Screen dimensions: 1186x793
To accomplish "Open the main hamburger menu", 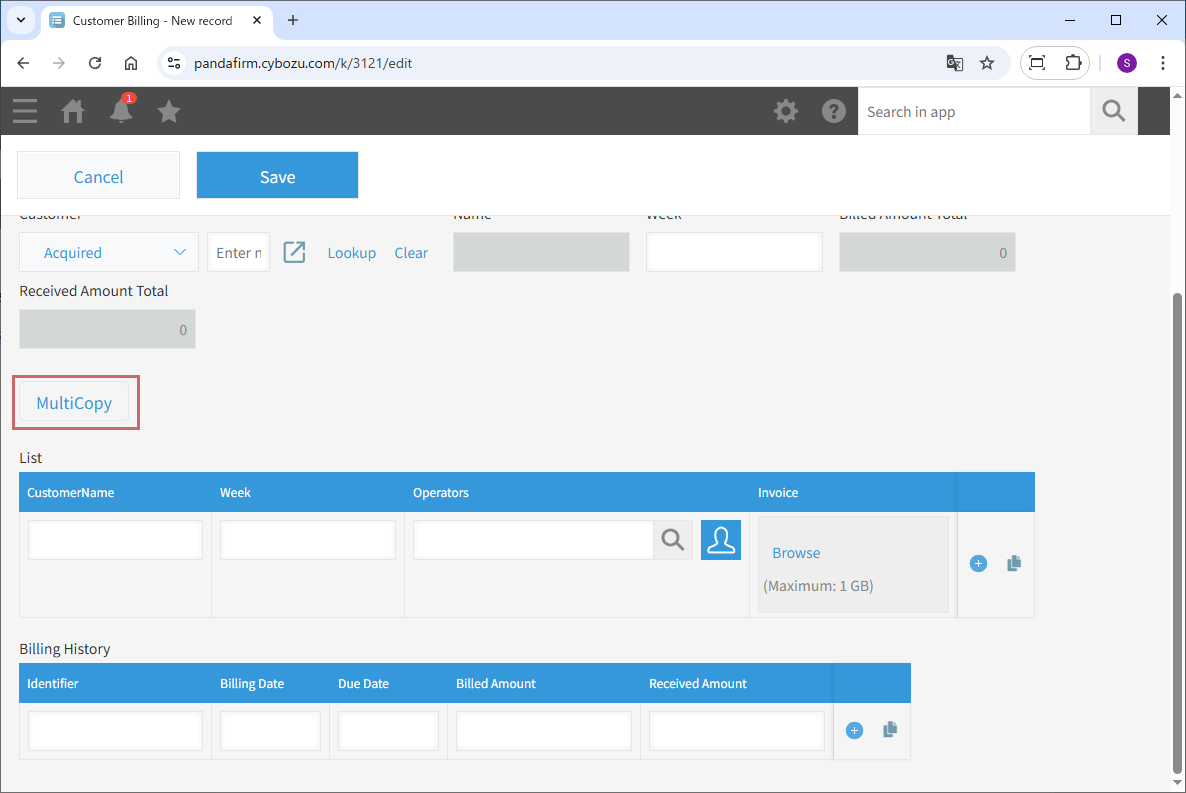I will pyautogui.click(x=25, y=111).
